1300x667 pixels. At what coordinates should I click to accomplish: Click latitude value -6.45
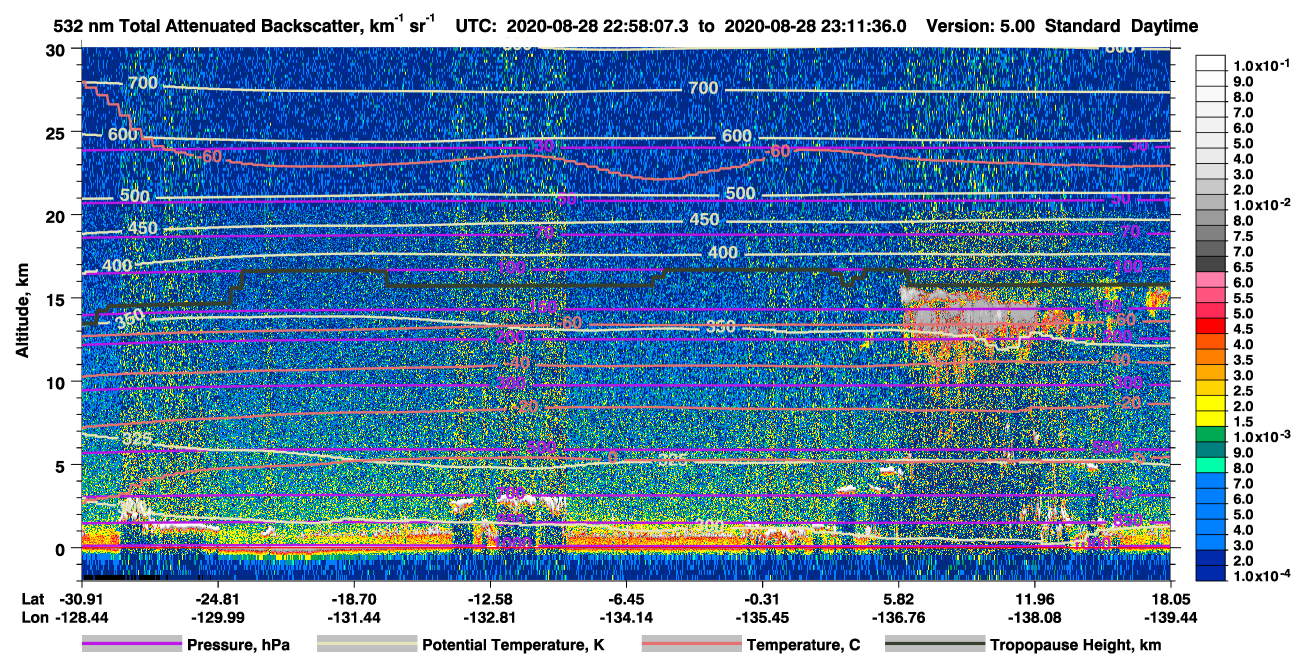coord(626,598)
